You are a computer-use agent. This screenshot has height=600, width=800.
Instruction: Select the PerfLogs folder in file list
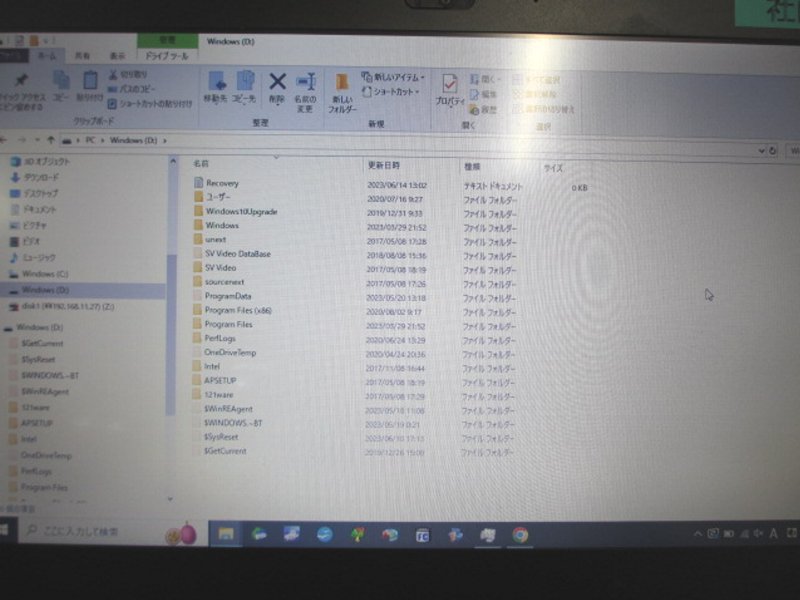coord(214,338)
